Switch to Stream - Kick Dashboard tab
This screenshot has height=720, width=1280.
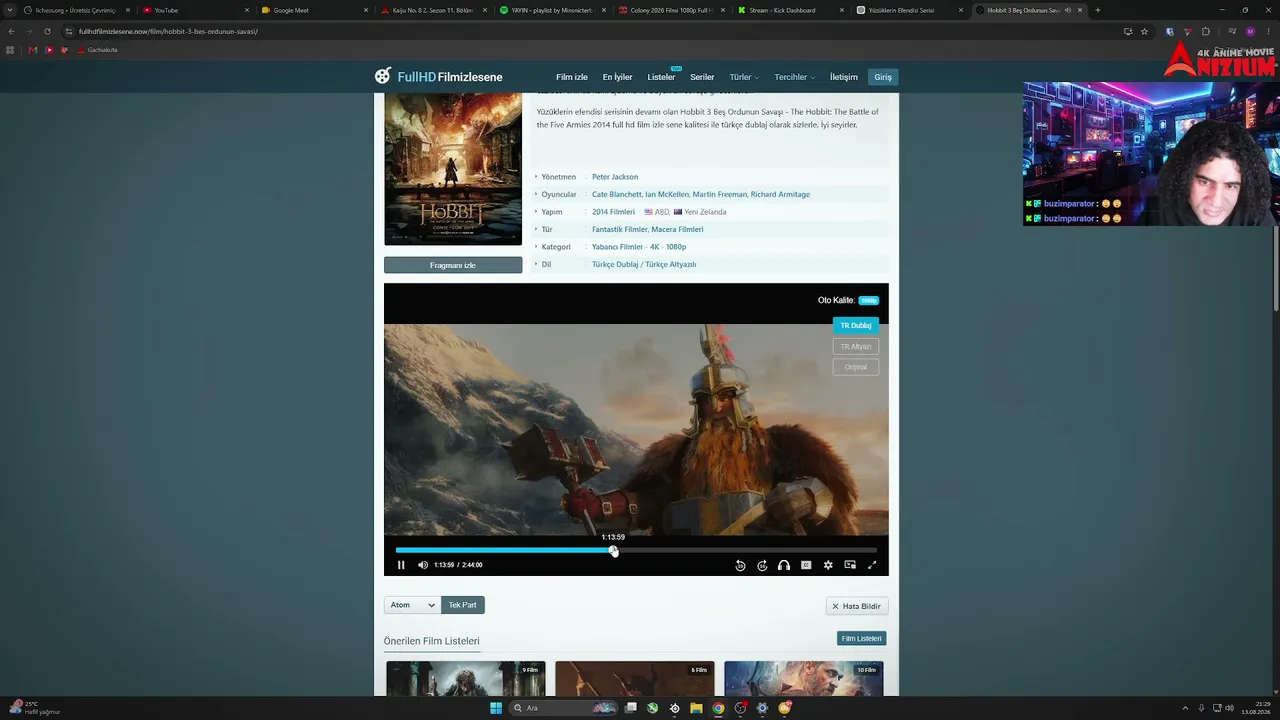click(791, 10)
